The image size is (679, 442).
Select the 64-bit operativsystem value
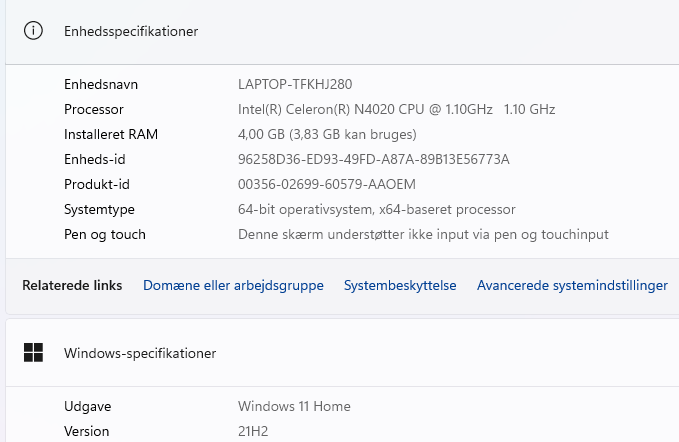pos(376,210)
